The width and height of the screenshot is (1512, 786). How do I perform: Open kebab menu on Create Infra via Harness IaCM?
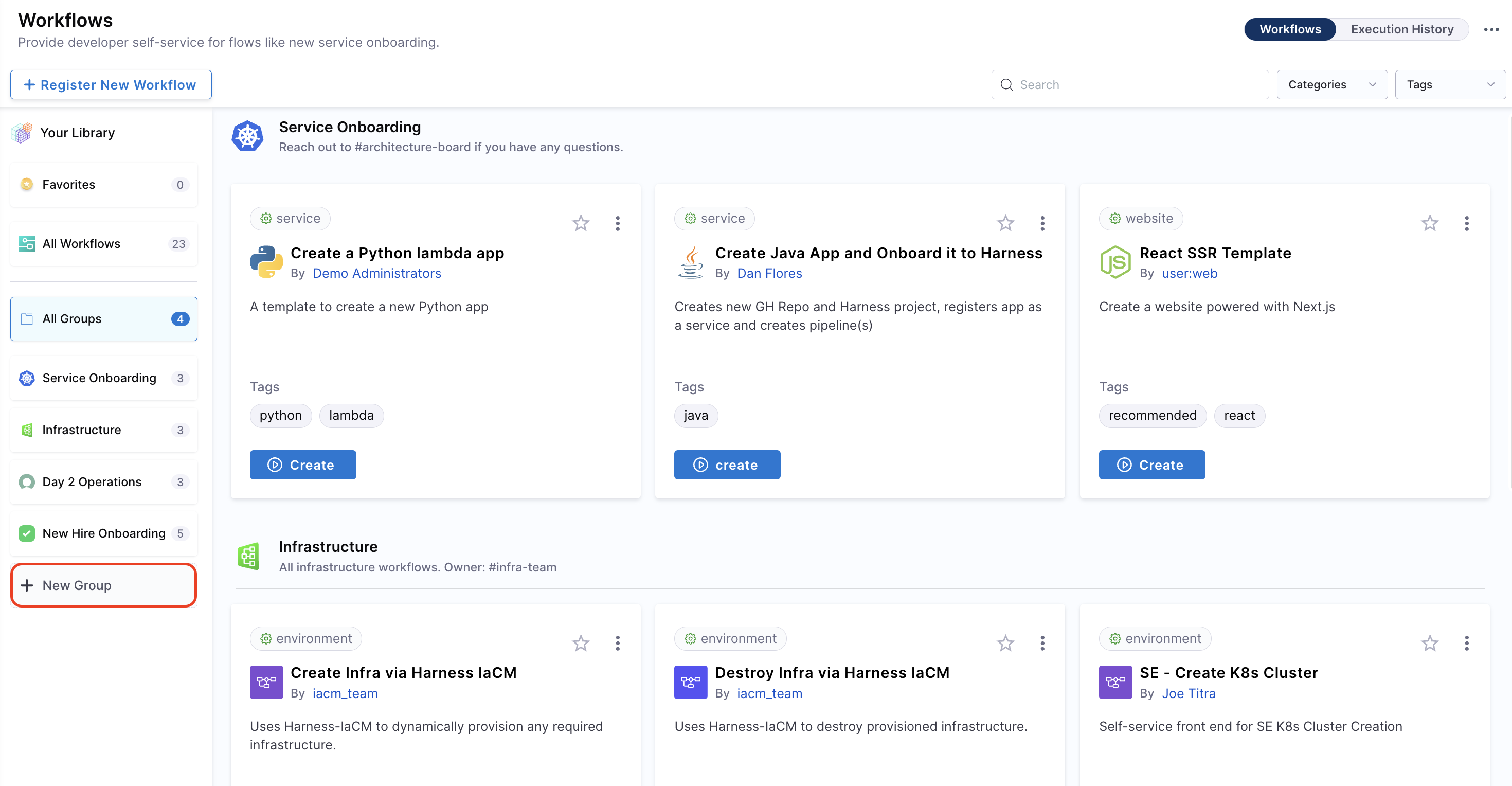618,643
